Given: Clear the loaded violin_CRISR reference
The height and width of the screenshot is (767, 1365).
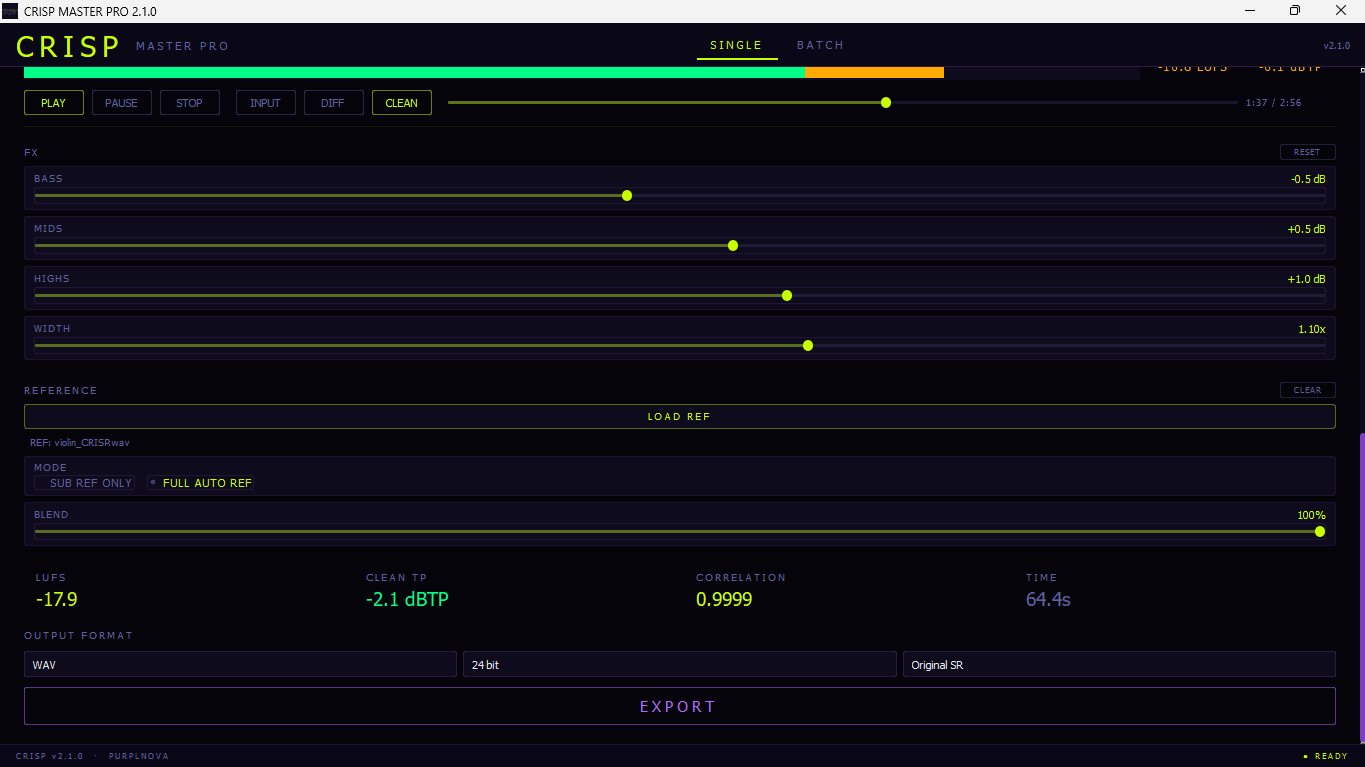Looking at the screenshot, I should coord(1307,389).
